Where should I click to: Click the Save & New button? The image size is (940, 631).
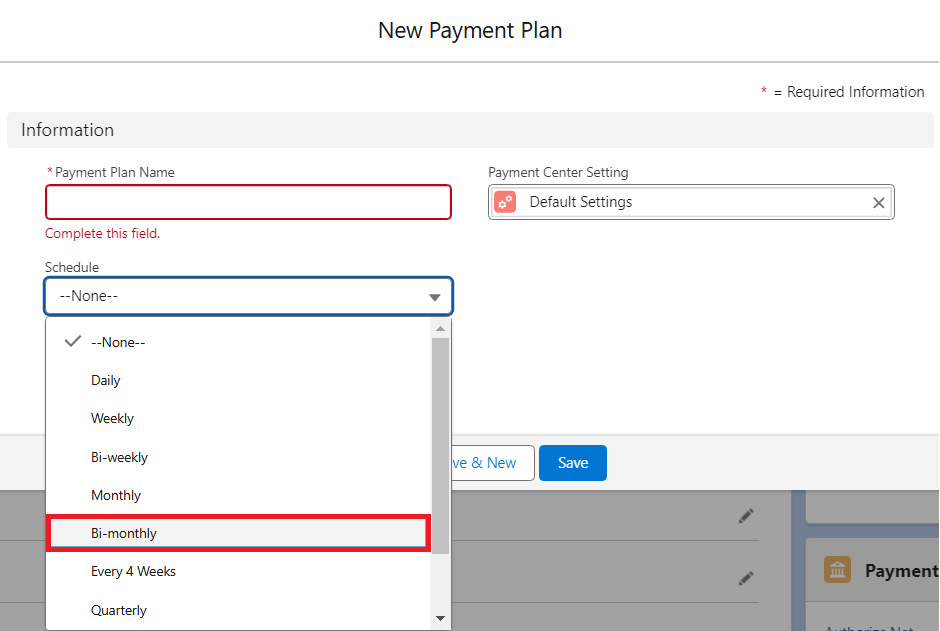pyautogui.click(x=492, y=463)
